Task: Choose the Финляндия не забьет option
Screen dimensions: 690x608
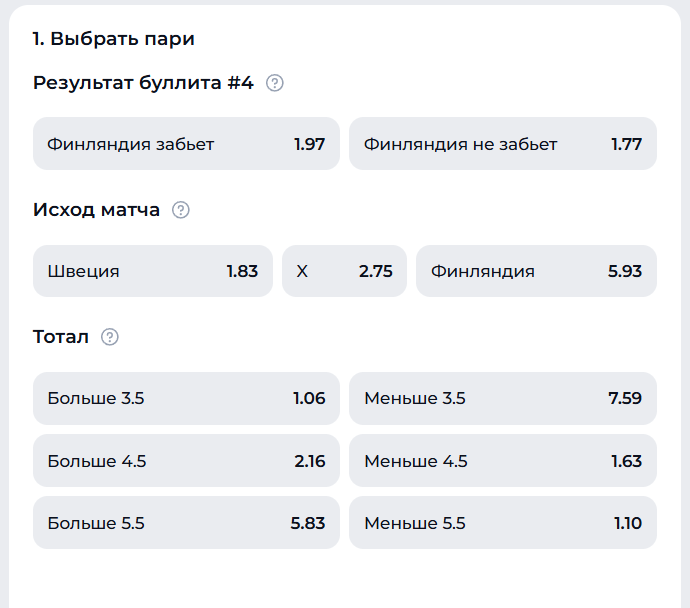Action: pos(502,144)
